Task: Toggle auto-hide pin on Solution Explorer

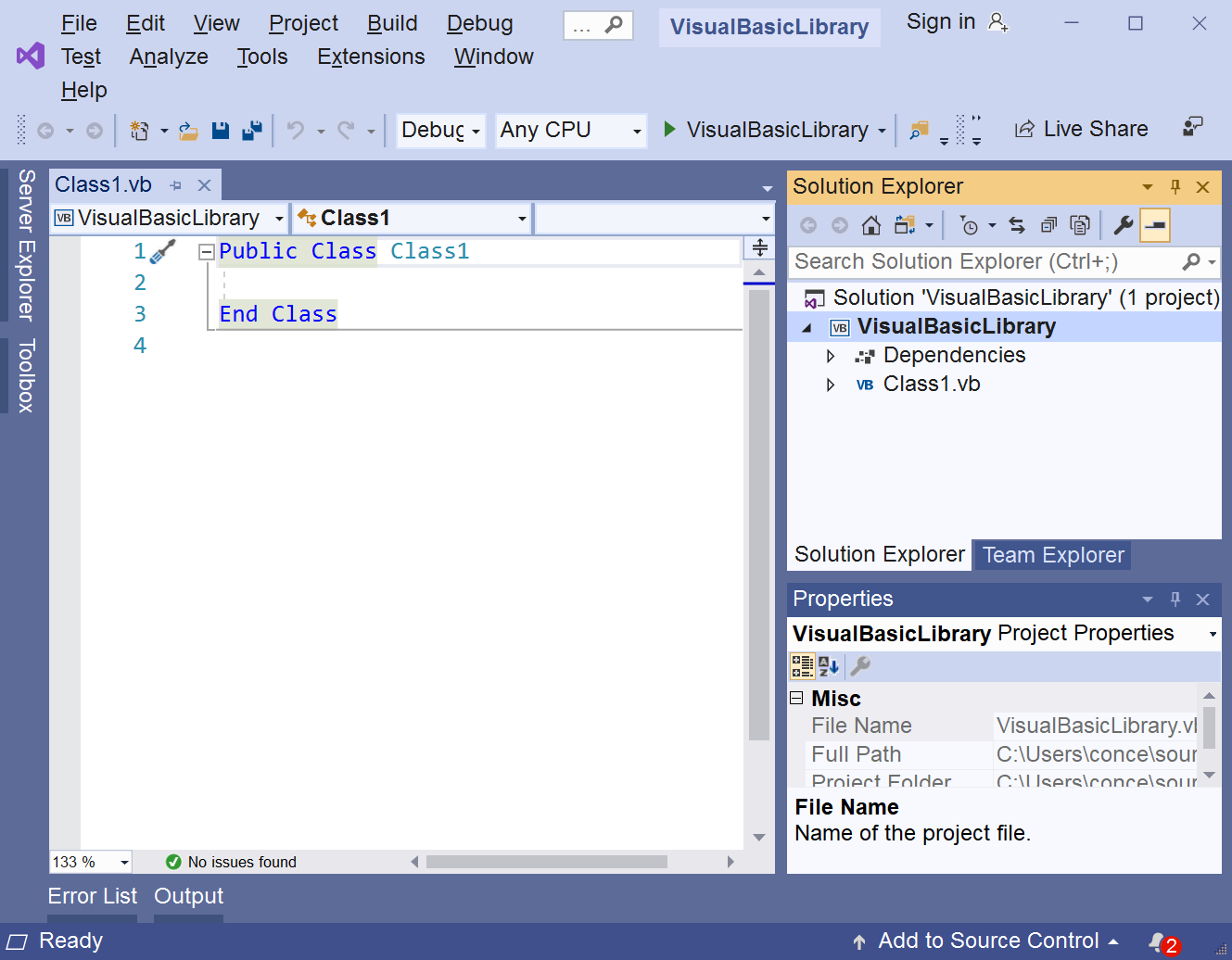Action: point(1175,186)
